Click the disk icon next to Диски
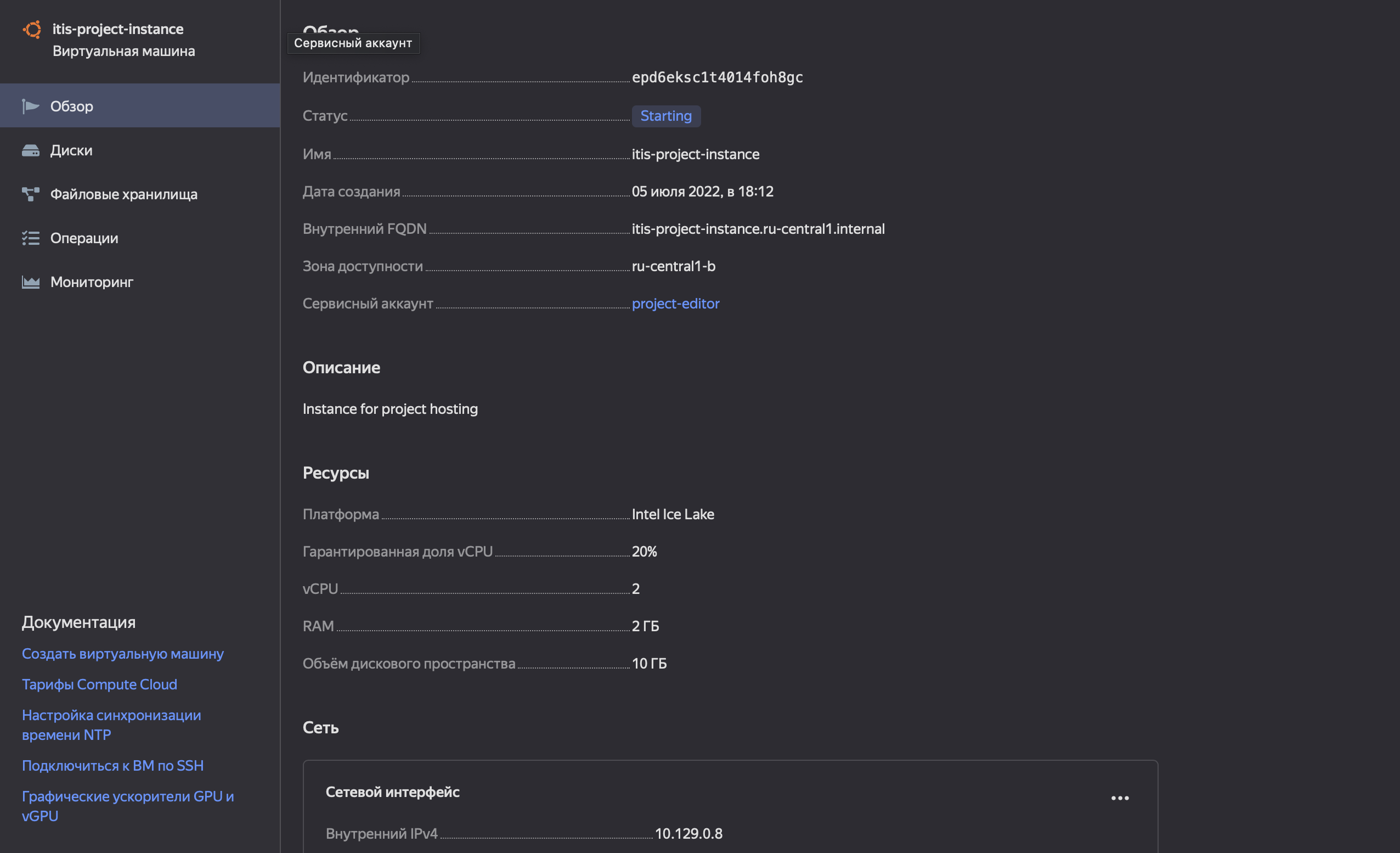 (31, 150)
